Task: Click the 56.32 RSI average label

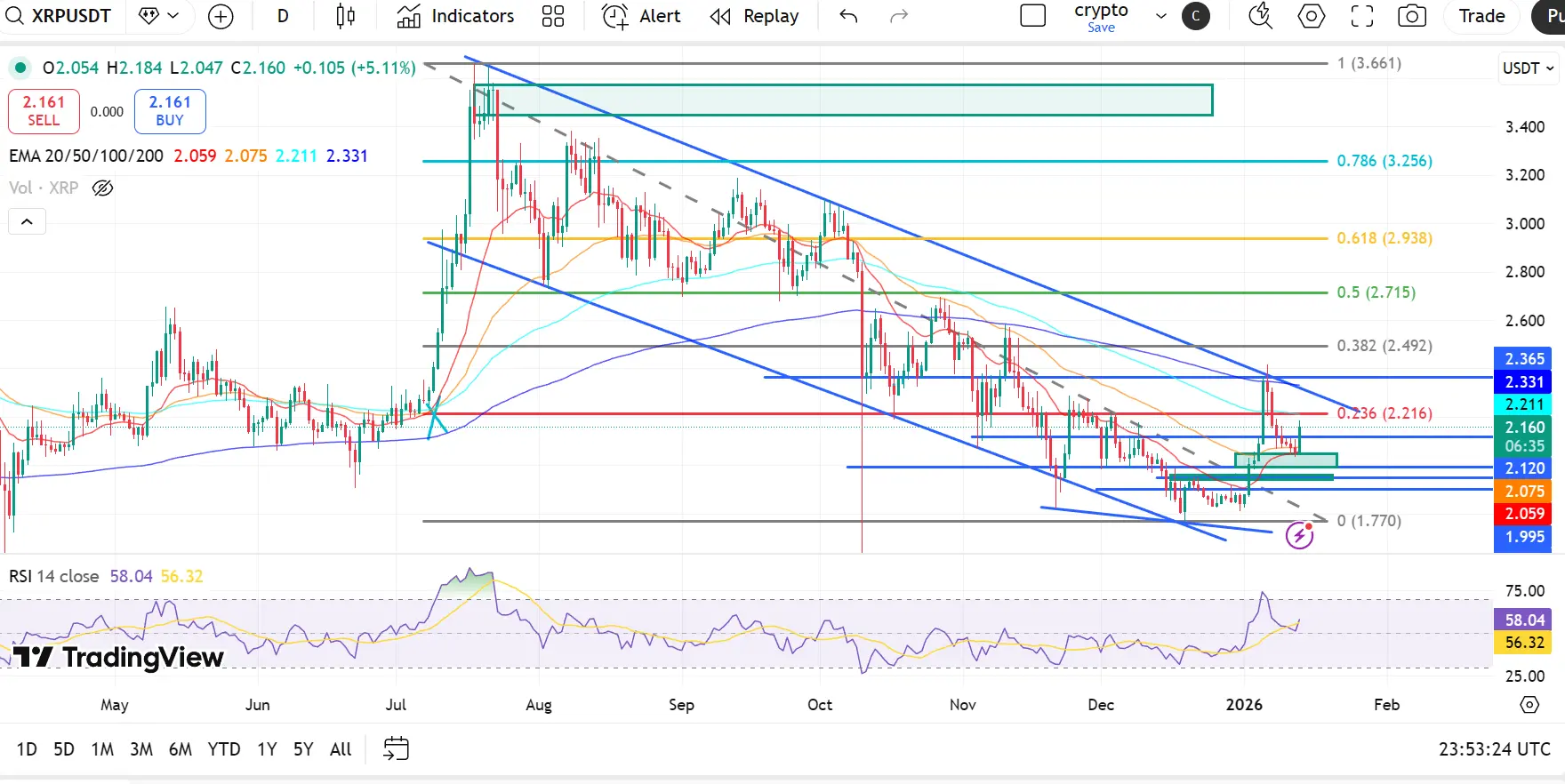Action: (x=1524, y=642)
